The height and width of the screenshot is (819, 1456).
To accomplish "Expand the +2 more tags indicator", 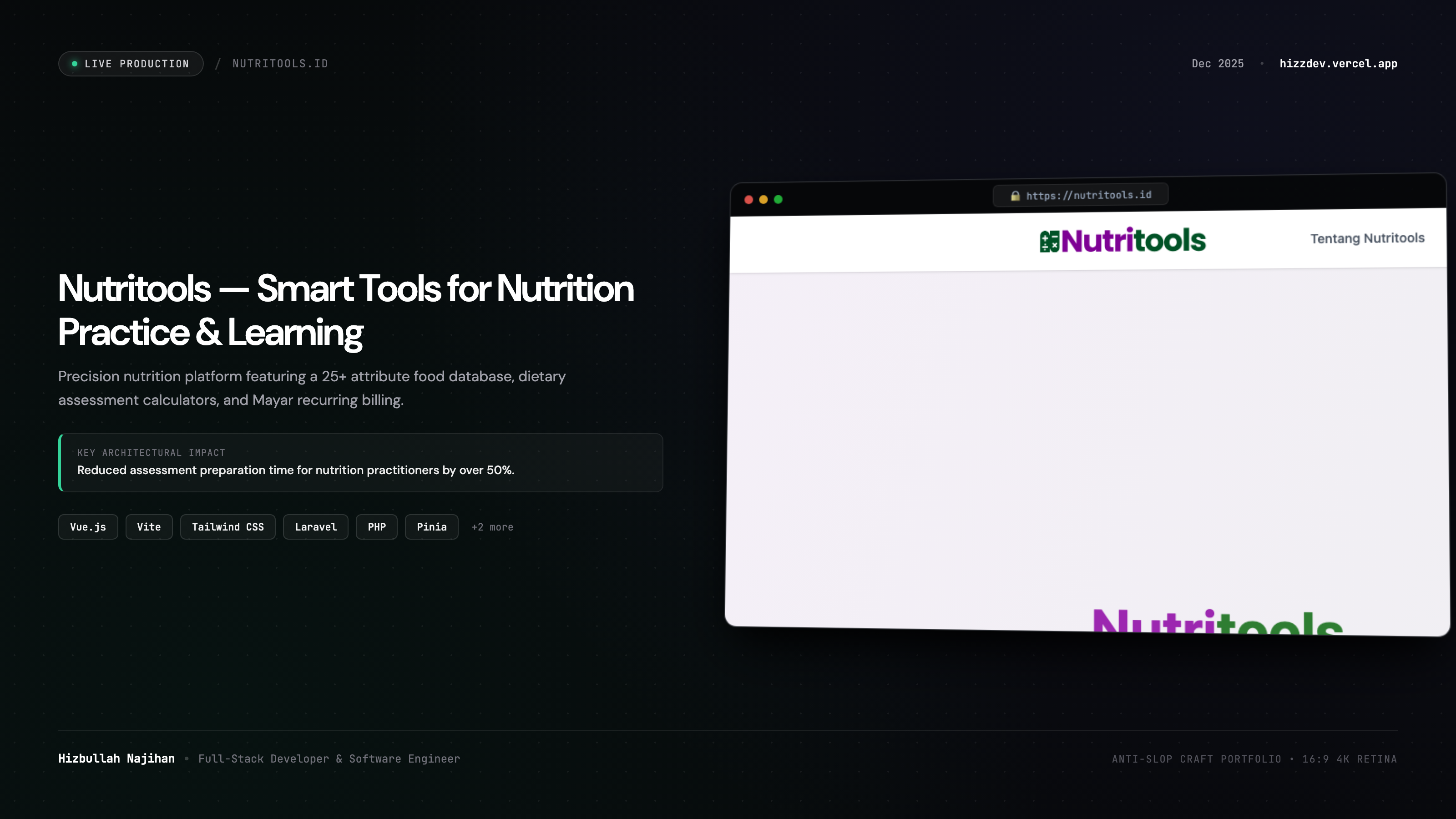I will tap(492, 527).
